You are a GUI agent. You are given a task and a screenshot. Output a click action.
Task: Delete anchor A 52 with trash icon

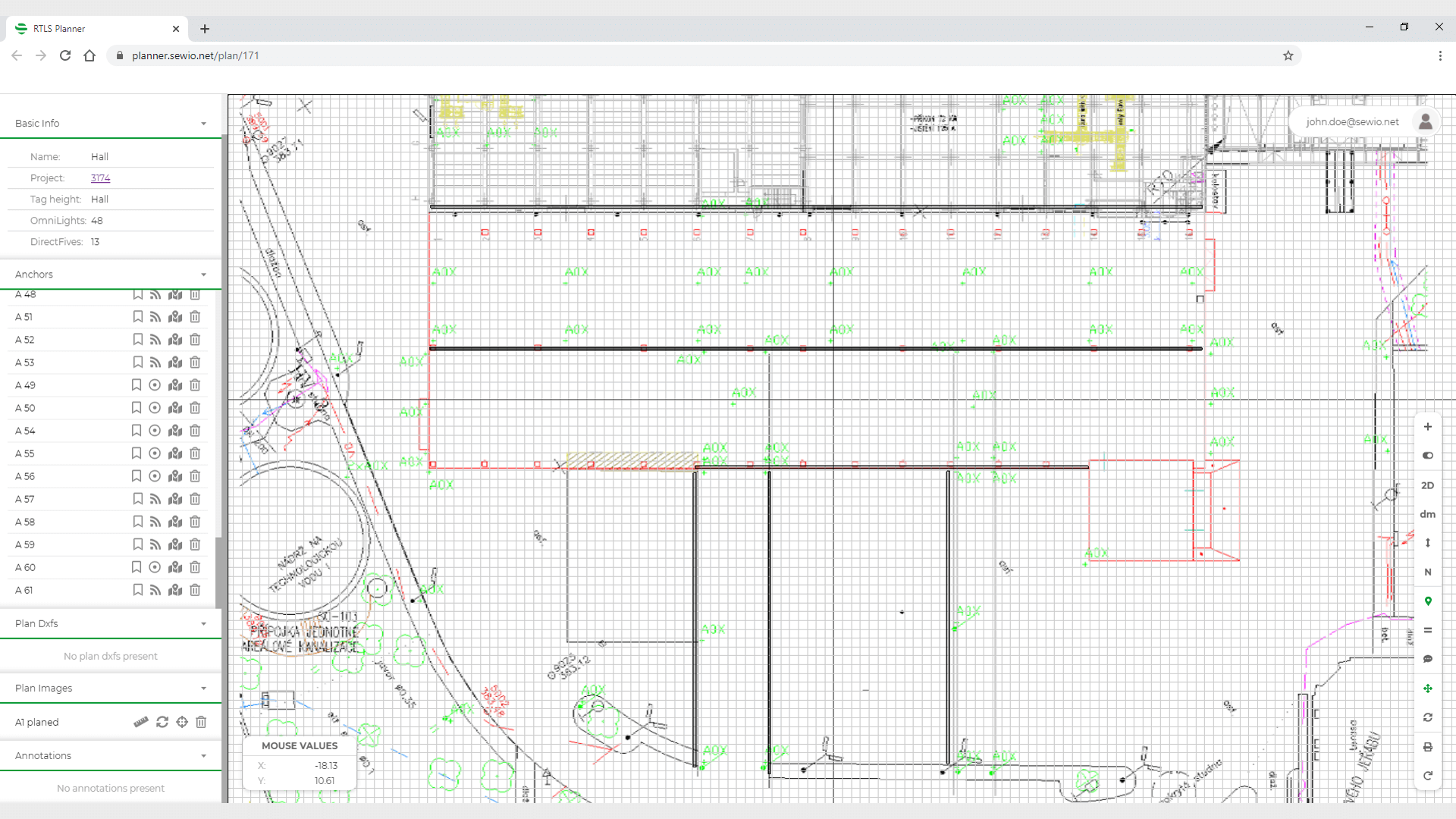(195, 340)
